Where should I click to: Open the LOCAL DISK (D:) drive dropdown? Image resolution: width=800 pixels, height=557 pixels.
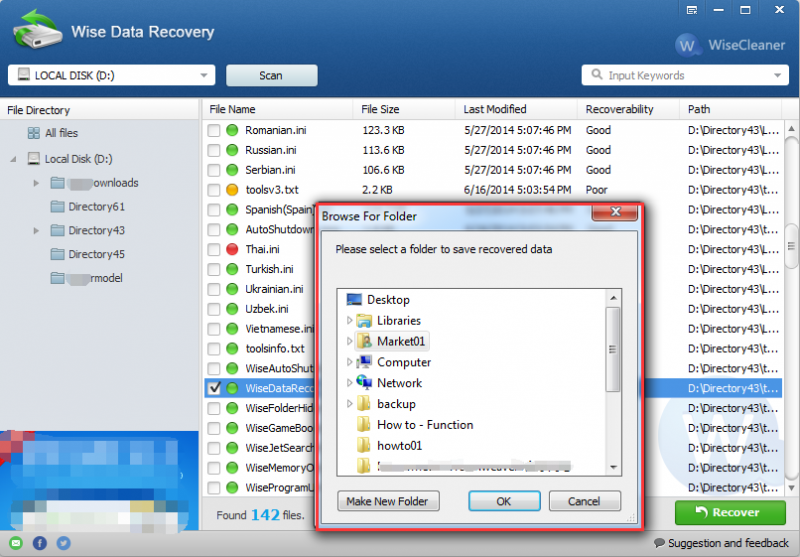point(111,75)
